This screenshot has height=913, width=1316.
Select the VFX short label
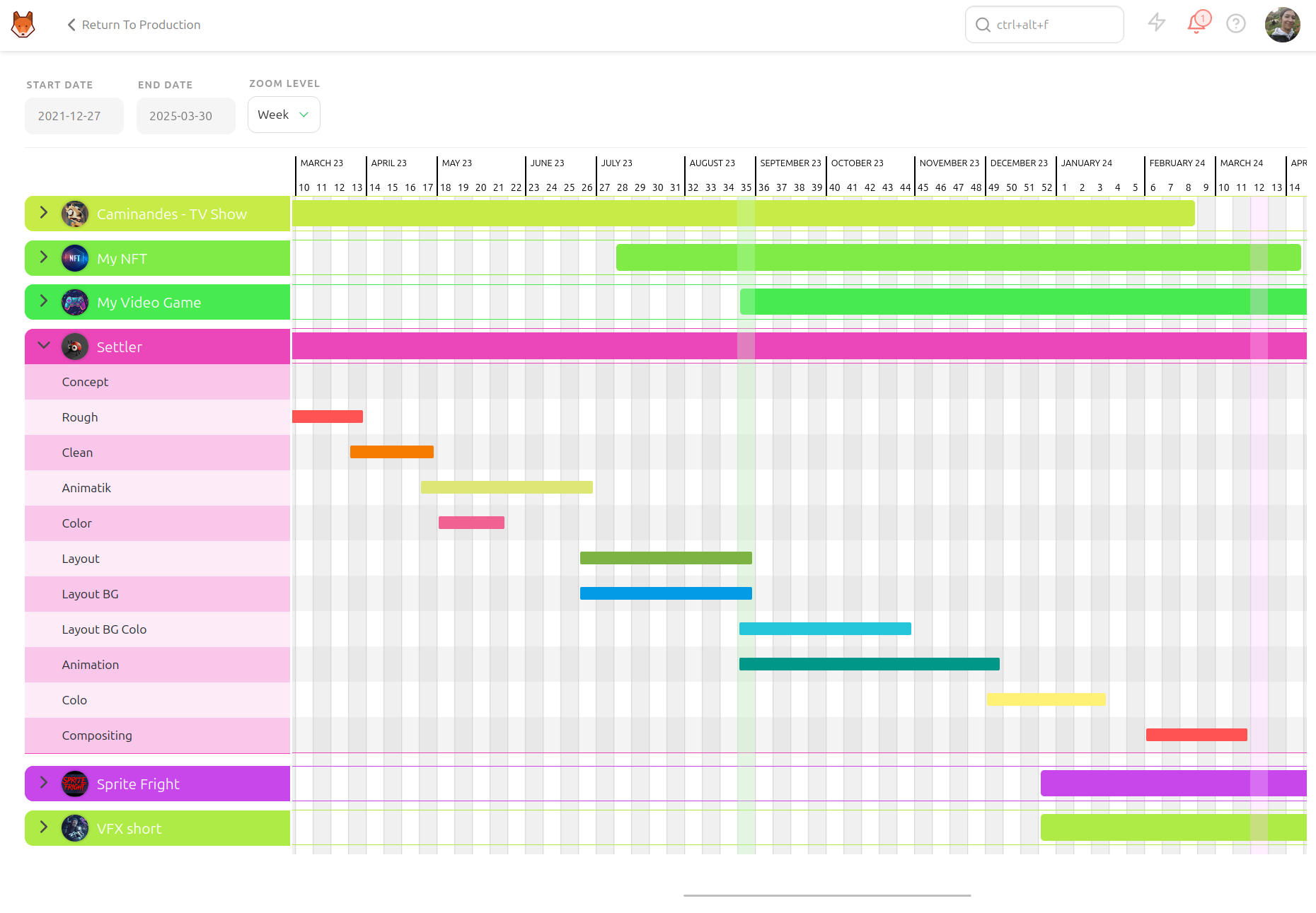tap(129, 829)
